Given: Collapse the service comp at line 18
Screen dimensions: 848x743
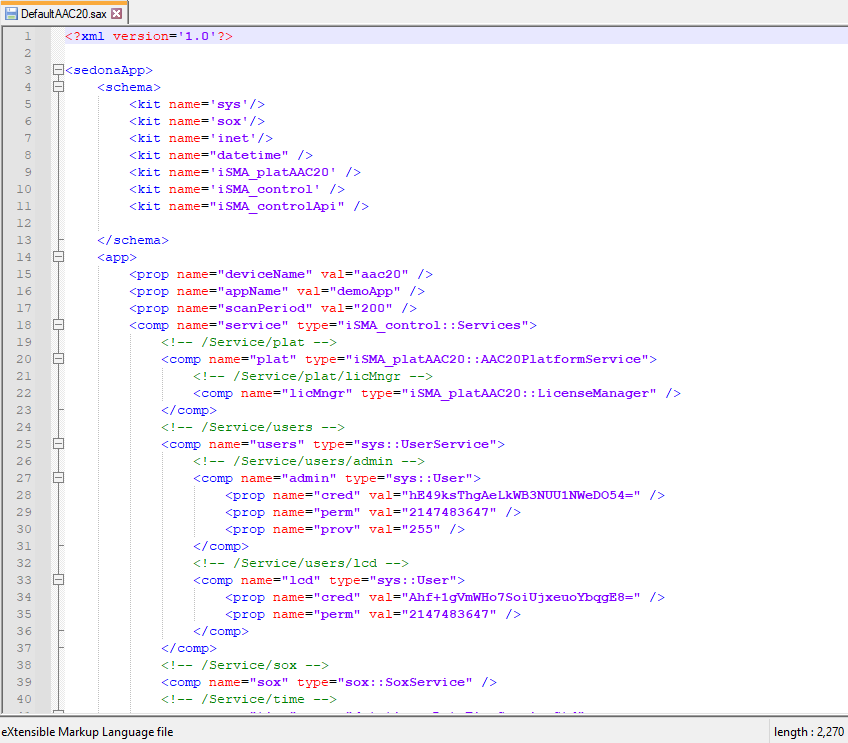Looking at the screenshot, I should (58, 325).
